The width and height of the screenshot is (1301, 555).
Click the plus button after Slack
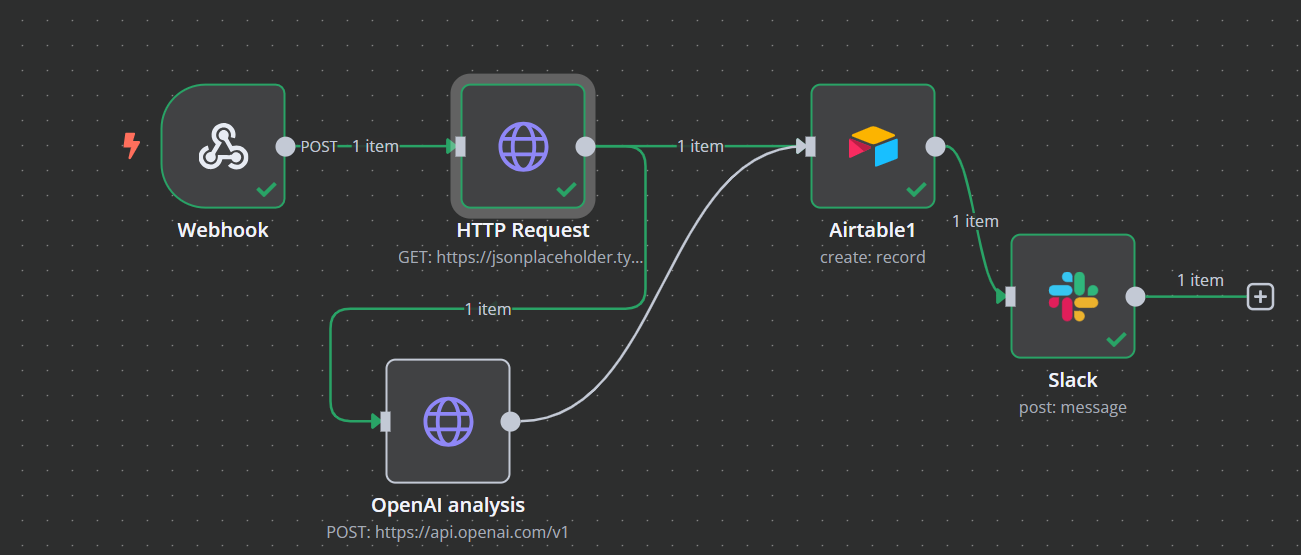[1261, 296]
